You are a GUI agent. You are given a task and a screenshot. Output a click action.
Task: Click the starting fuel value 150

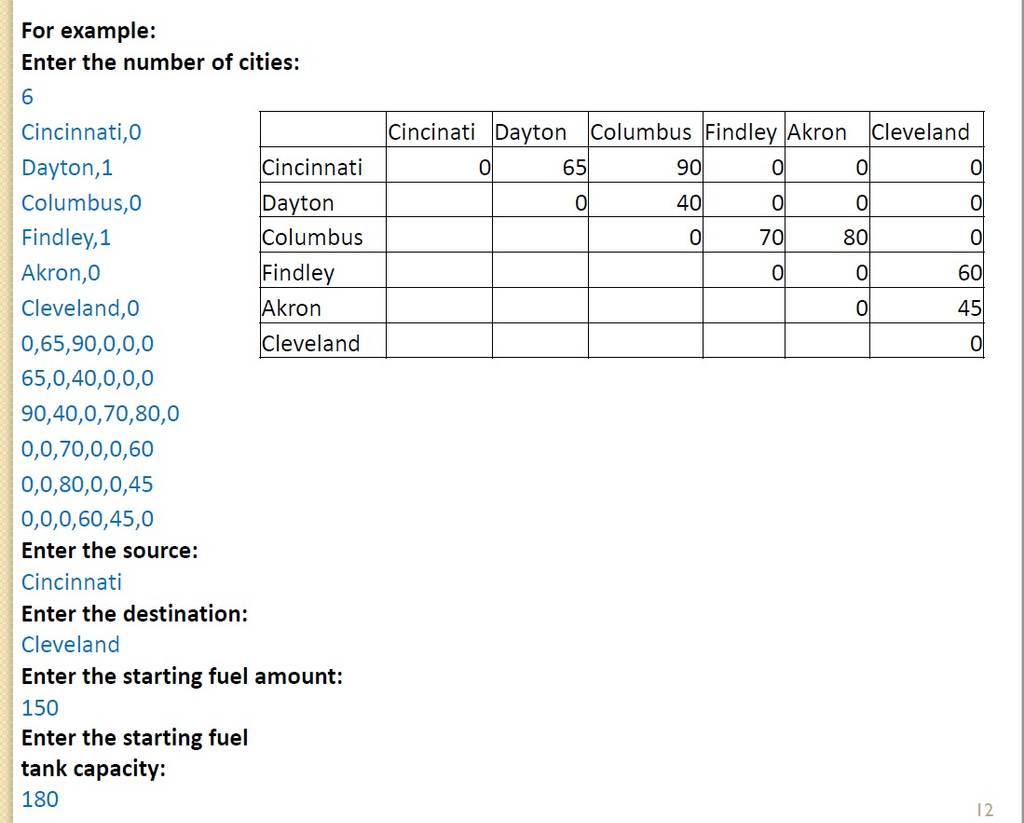click(40, 708)
